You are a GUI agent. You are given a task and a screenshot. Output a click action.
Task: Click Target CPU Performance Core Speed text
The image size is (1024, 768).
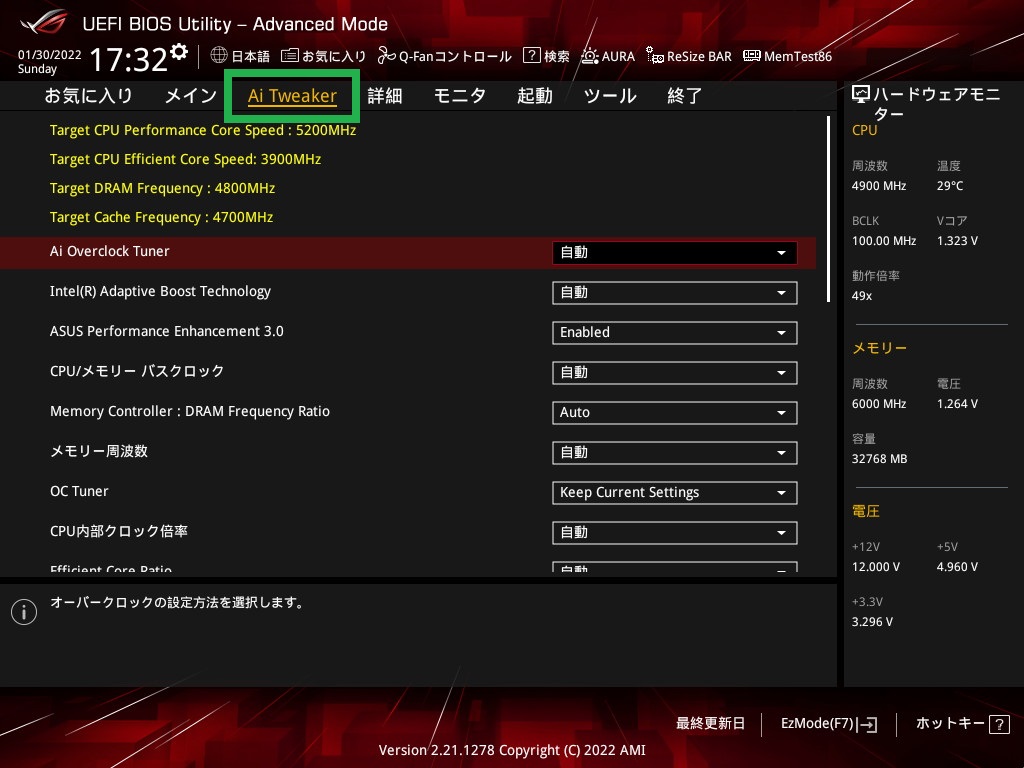point(203,130)
